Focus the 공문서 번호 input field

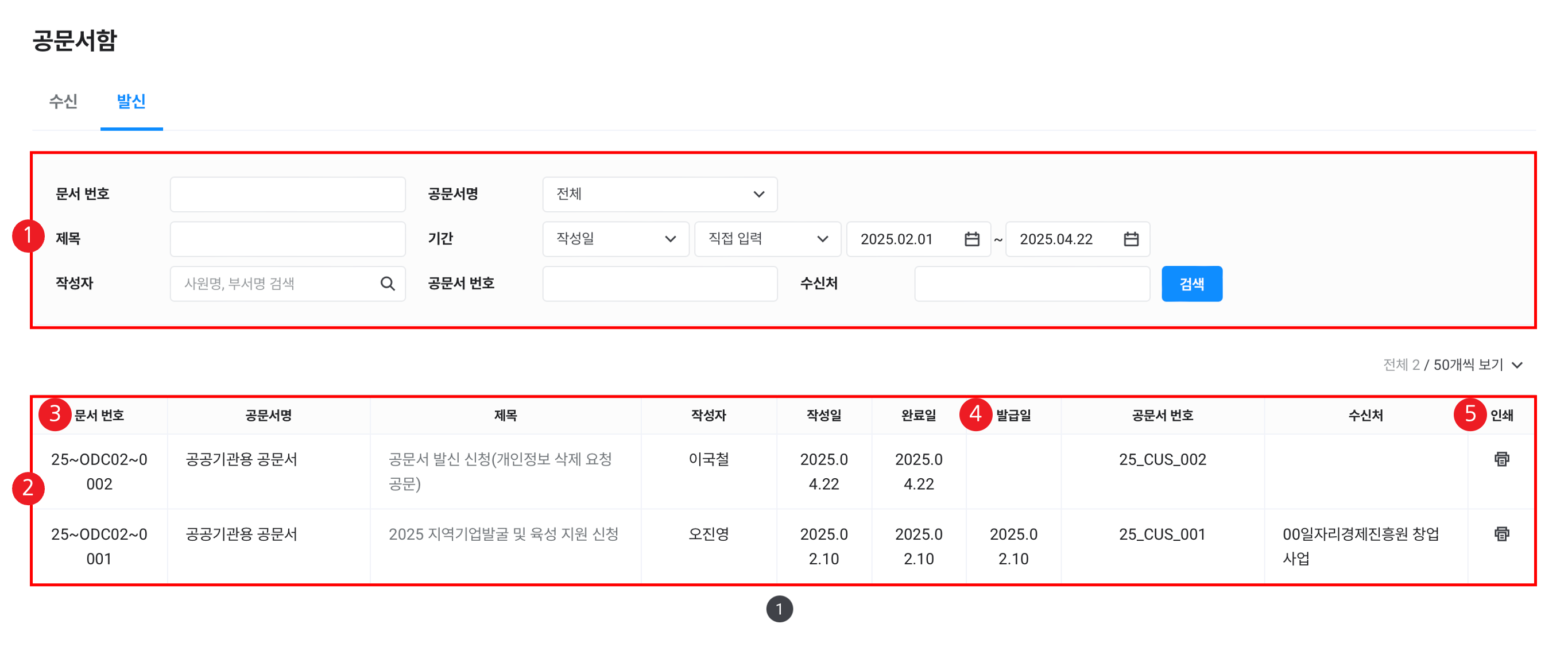[659, 284]
